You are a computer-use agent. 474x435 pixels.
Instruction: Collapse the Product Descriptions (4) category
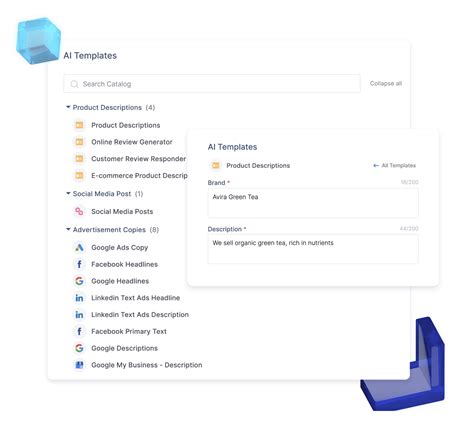(68, 107)
